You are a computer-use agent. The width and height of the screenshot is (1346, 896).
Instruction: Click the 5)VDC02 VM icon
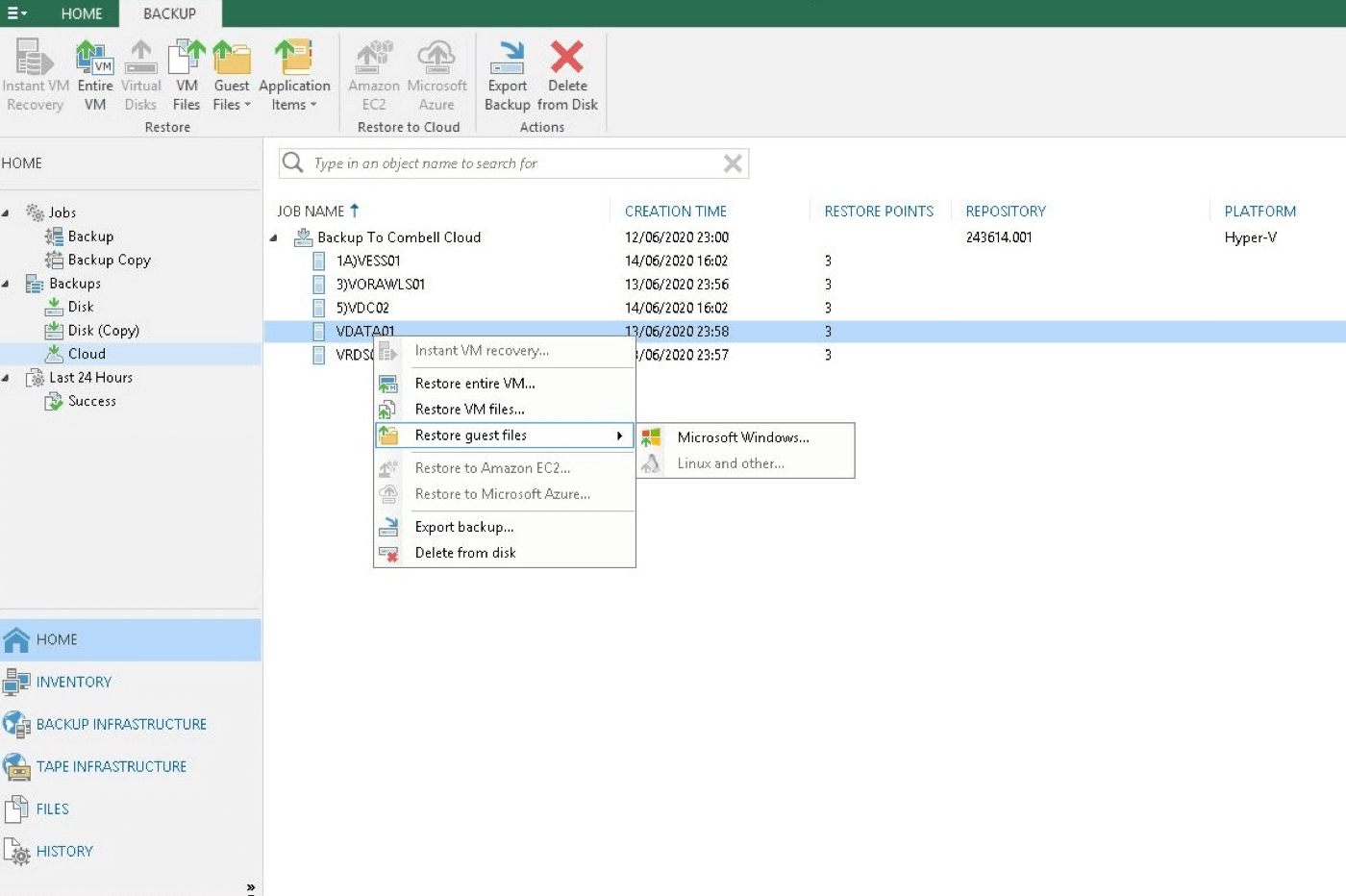pyautogui.click(x=318, y=308)
